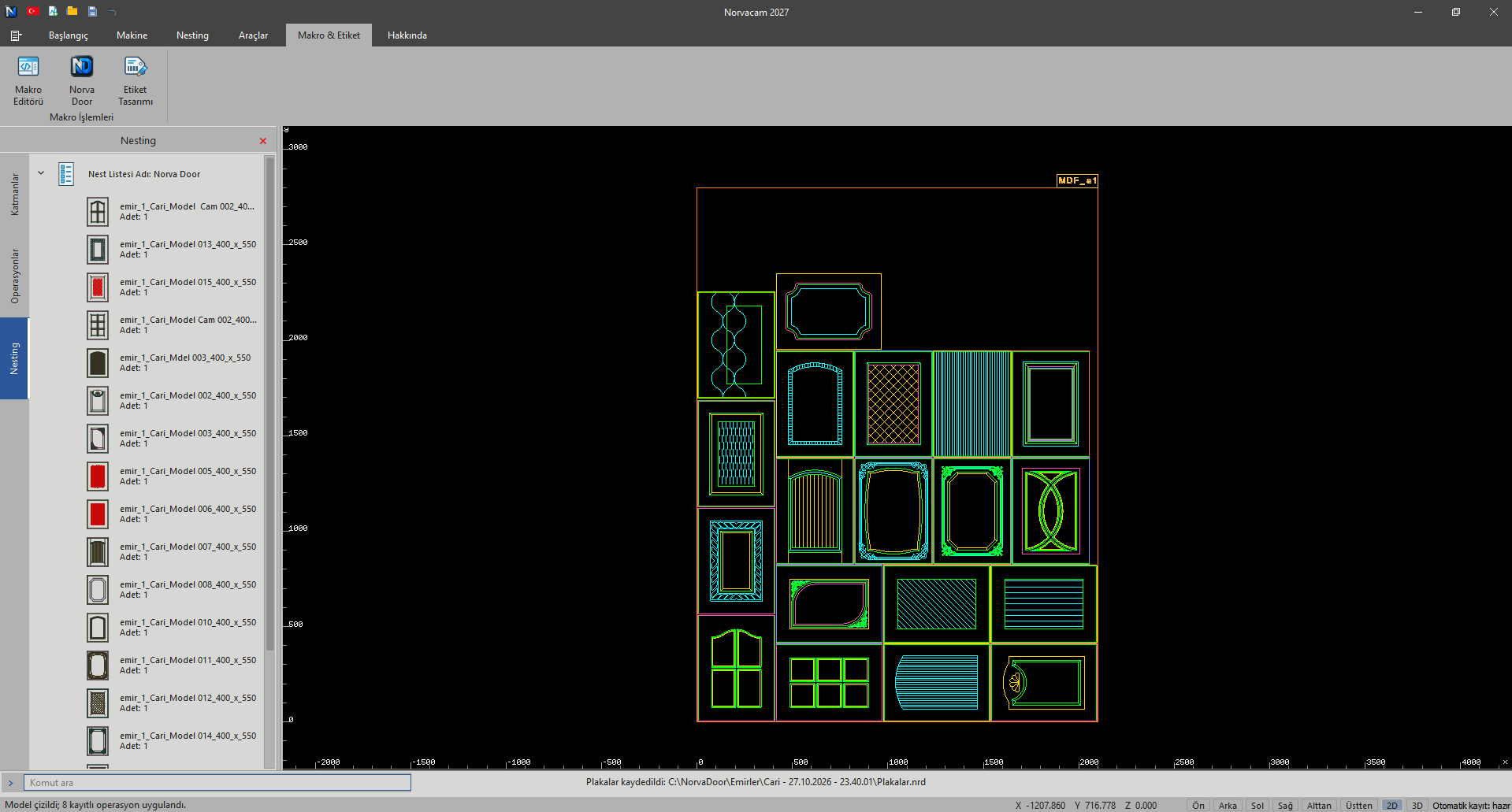This screenshot has width=1512, height=812.
Task: Open the Nesting ribbon tab
Action: click(x=192, y=35)
